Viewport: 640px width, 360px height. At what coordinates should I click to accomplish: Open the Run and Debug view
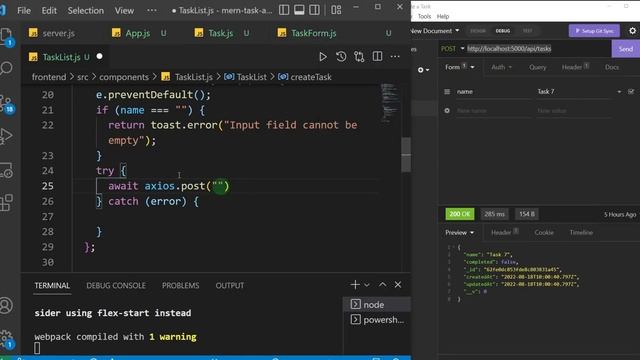[6, 136]
